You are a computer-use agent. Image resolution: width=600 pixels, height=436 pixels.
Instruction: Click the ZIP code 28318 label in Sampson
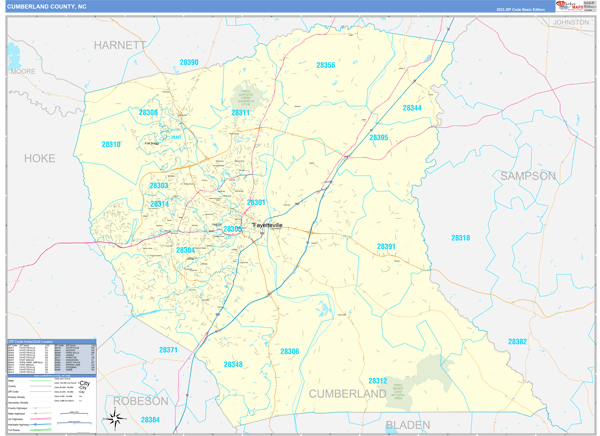click(460, 238)
